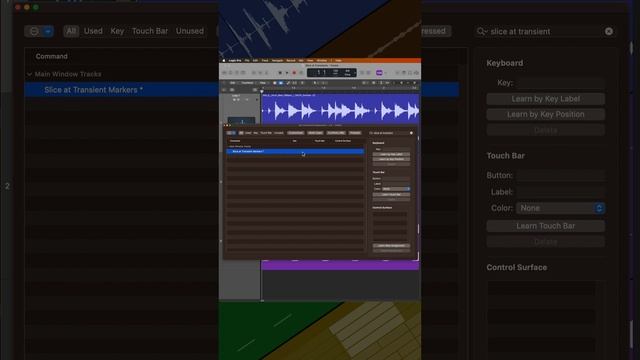Clear the search field with the X icon
Screen dimensions: 640x360
click(609, 31)
